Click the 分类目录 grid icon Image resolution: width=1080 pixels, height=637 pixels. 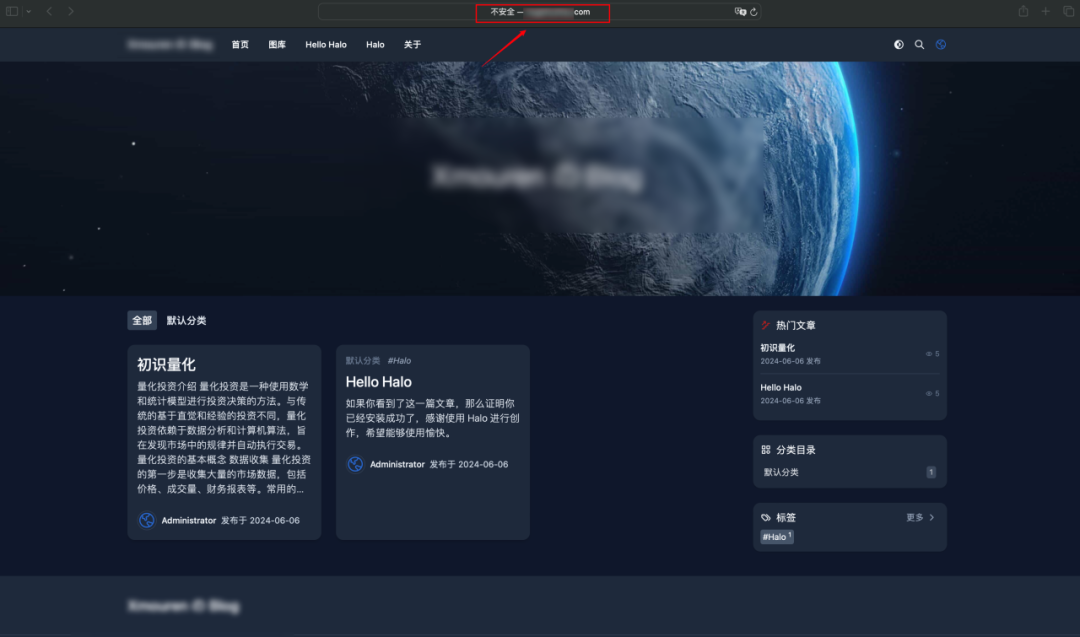[765, 450]
